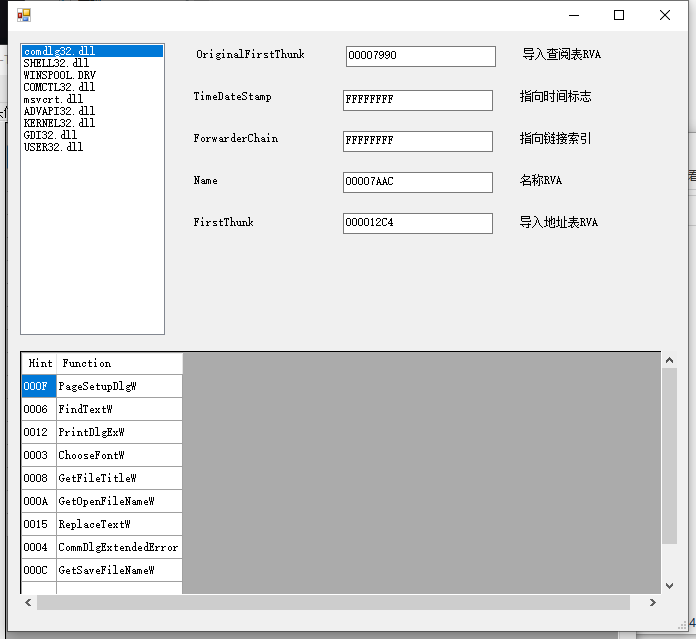Screen dimensions: 696x639
Task: Close the import table window
Action: pos(664,16)
